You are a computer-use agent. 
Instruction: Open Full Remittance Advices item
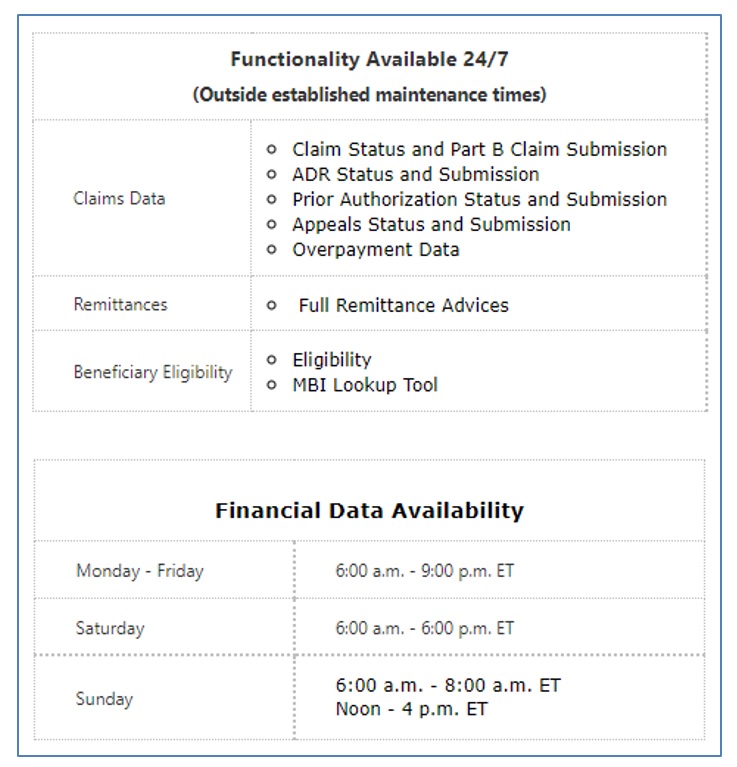pyautogui.click(x=403, y=305)
